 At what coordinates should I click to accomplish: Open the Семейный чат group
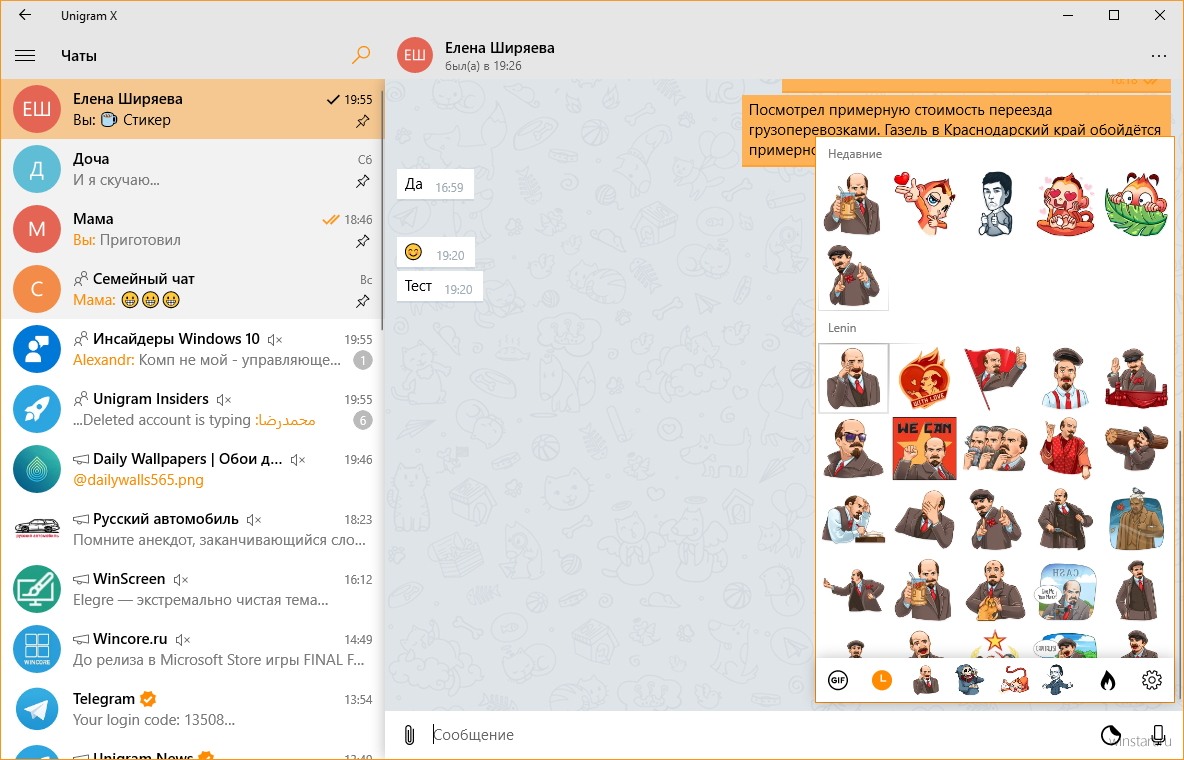click(x=193, y=289)
